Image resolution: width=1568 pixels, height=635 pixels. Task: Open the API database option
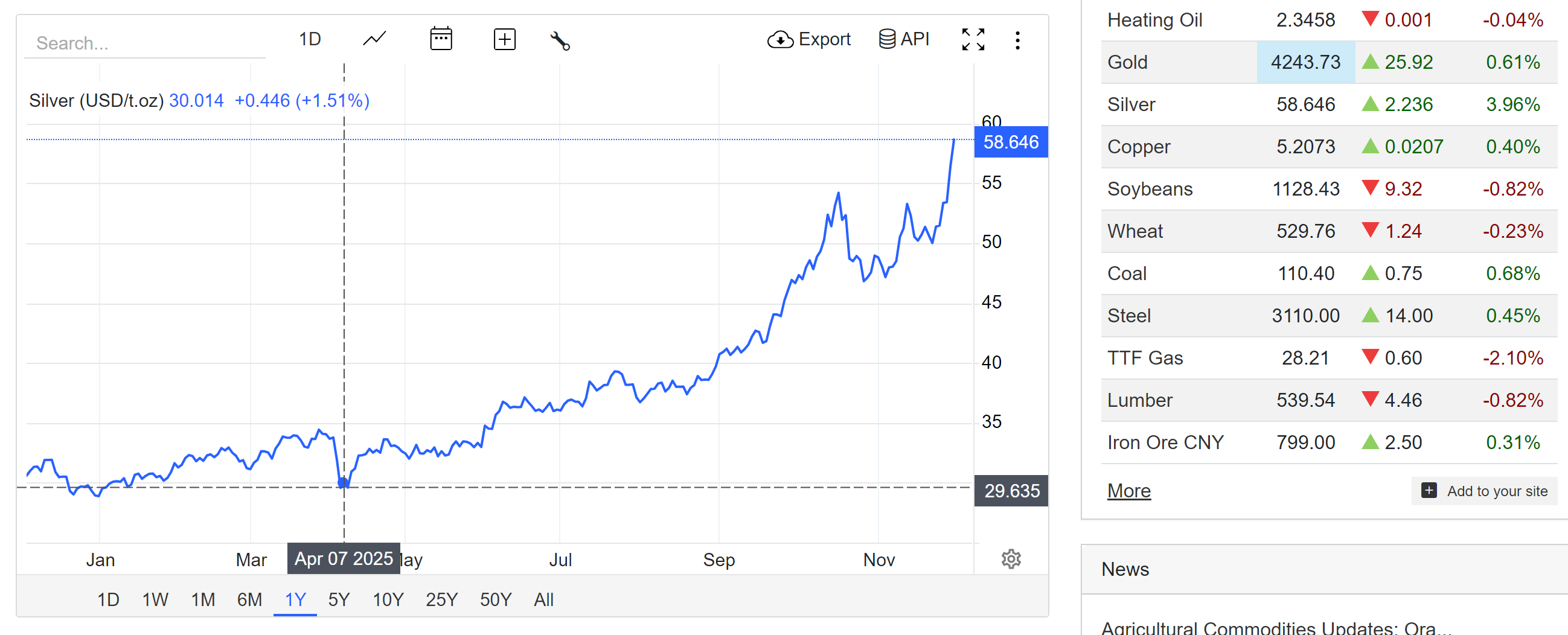[x=904, y=39]
